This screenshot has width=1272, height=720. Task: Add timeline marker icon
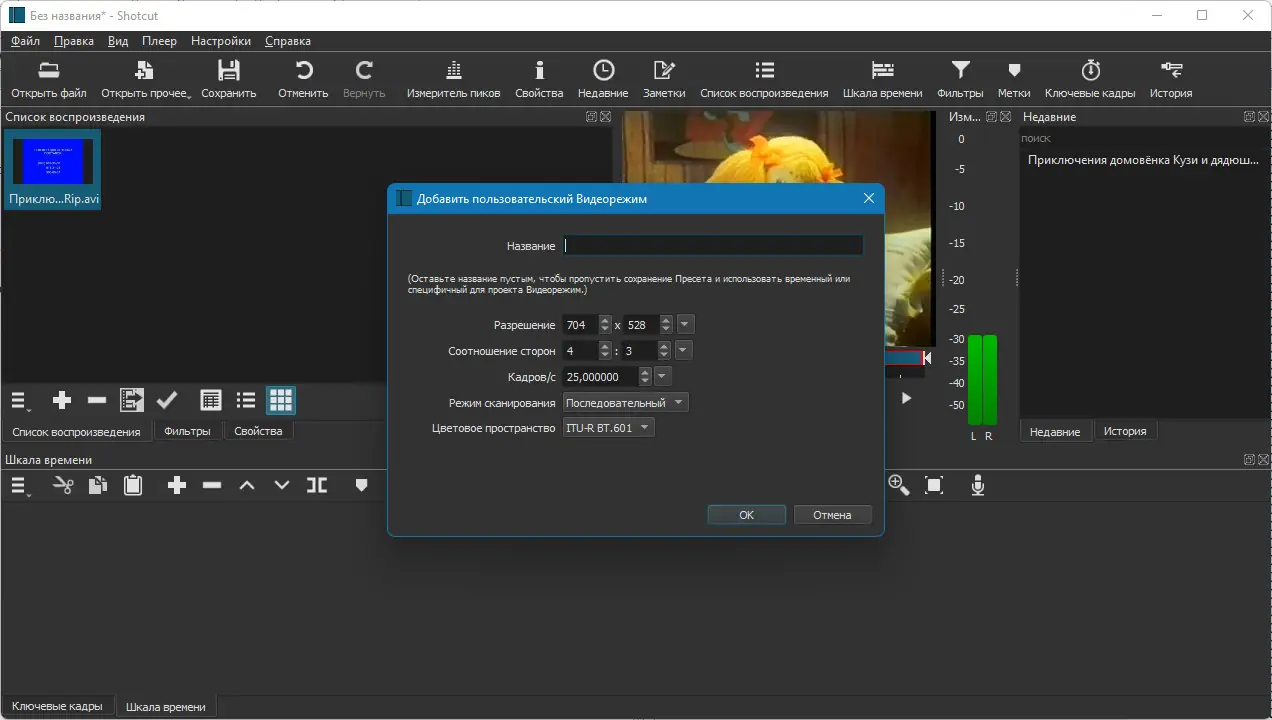362,485
